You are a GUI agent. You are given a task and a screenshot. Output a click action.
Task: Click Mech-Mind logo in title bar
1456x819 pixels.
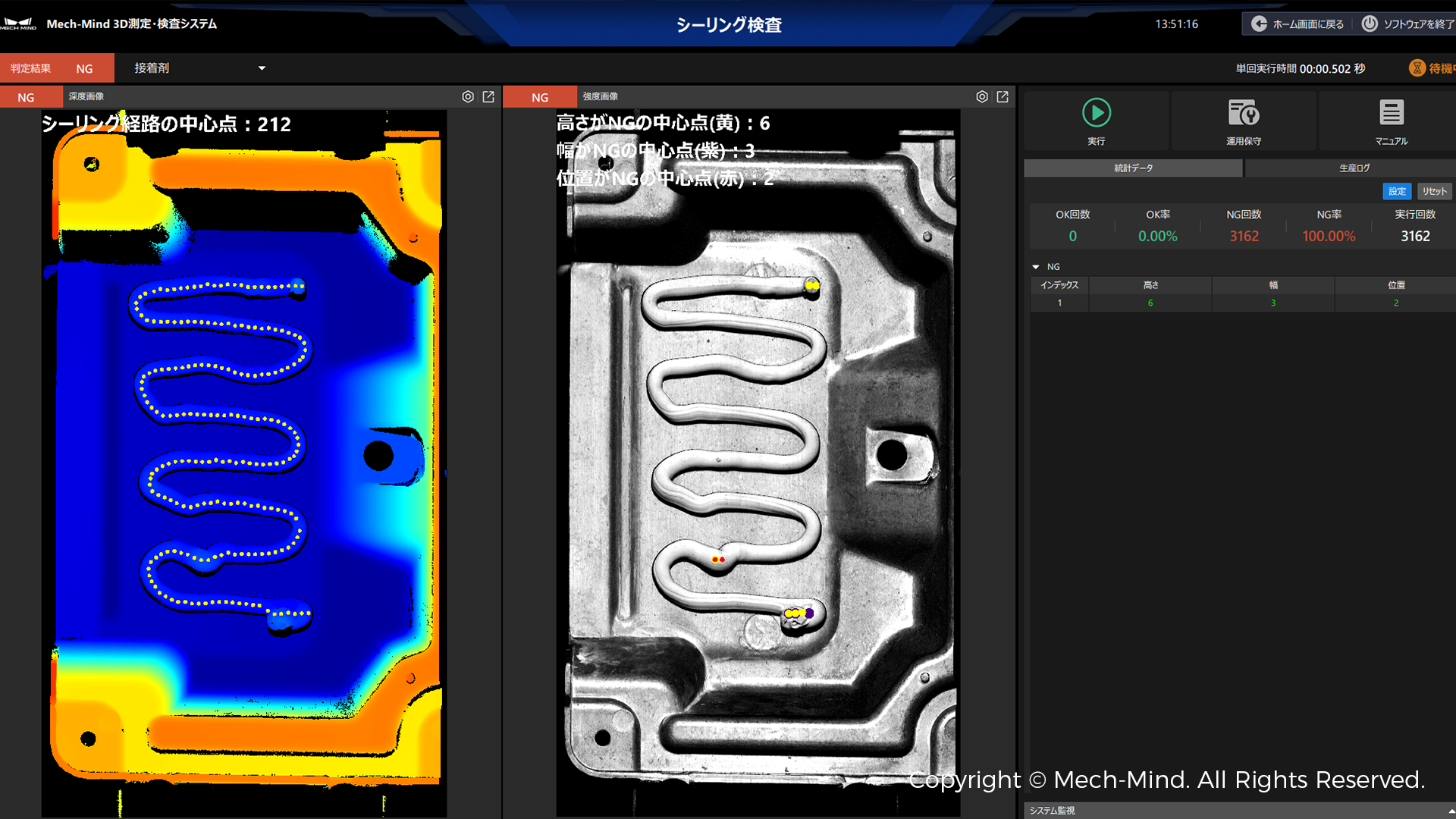(x=18, y=24)
